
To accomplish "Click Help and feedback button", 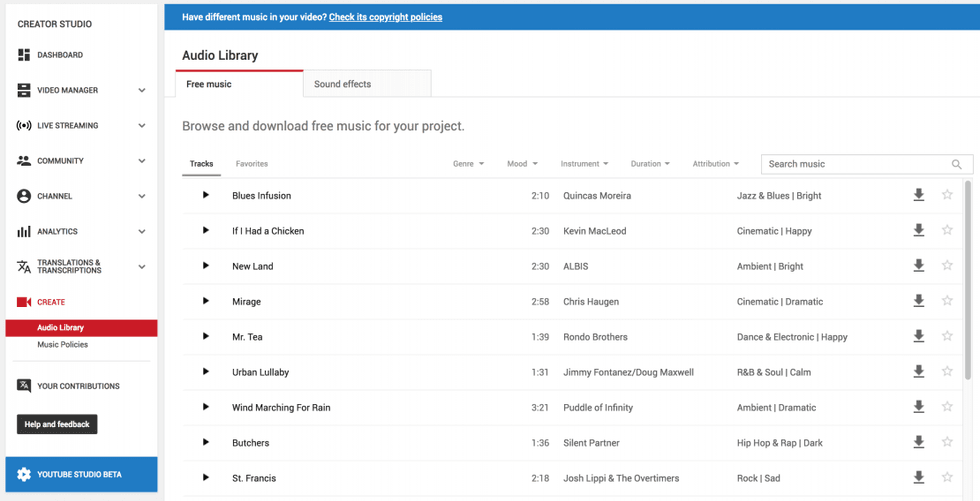I will pos(57,424).
